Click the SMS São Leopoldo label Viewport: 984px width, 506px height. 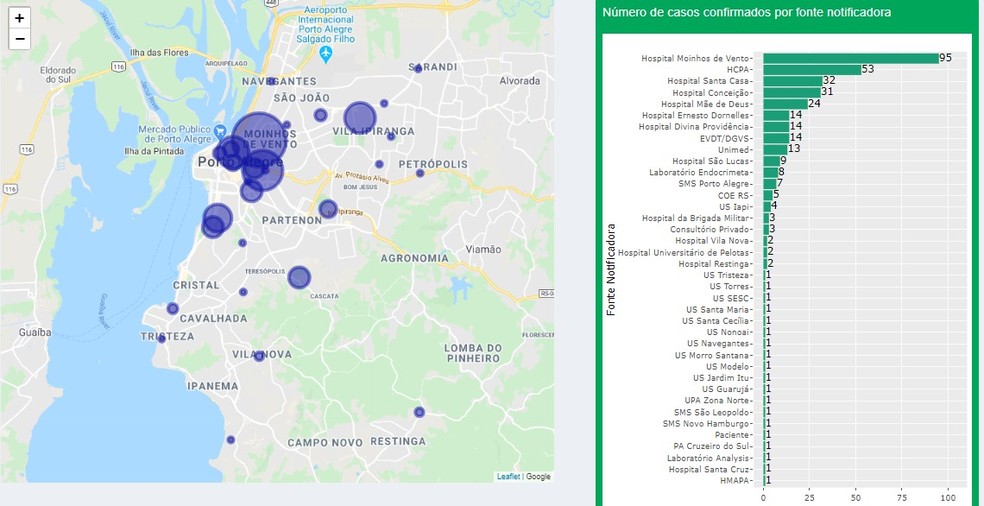coord(712,412)
